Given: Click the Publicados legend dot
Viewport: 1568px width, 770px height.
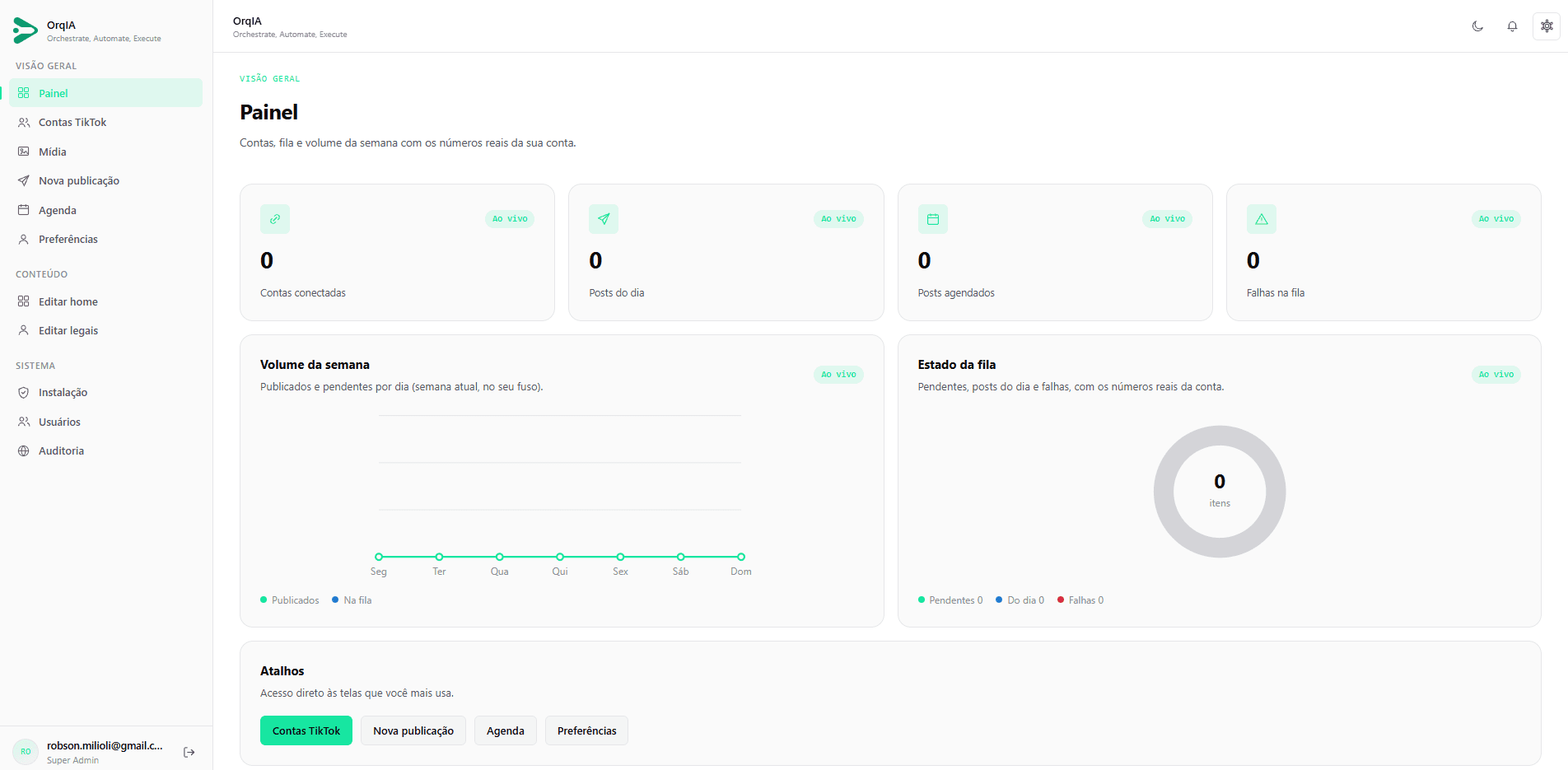Looking at the screenshot, I should click(x=264, y=600).
